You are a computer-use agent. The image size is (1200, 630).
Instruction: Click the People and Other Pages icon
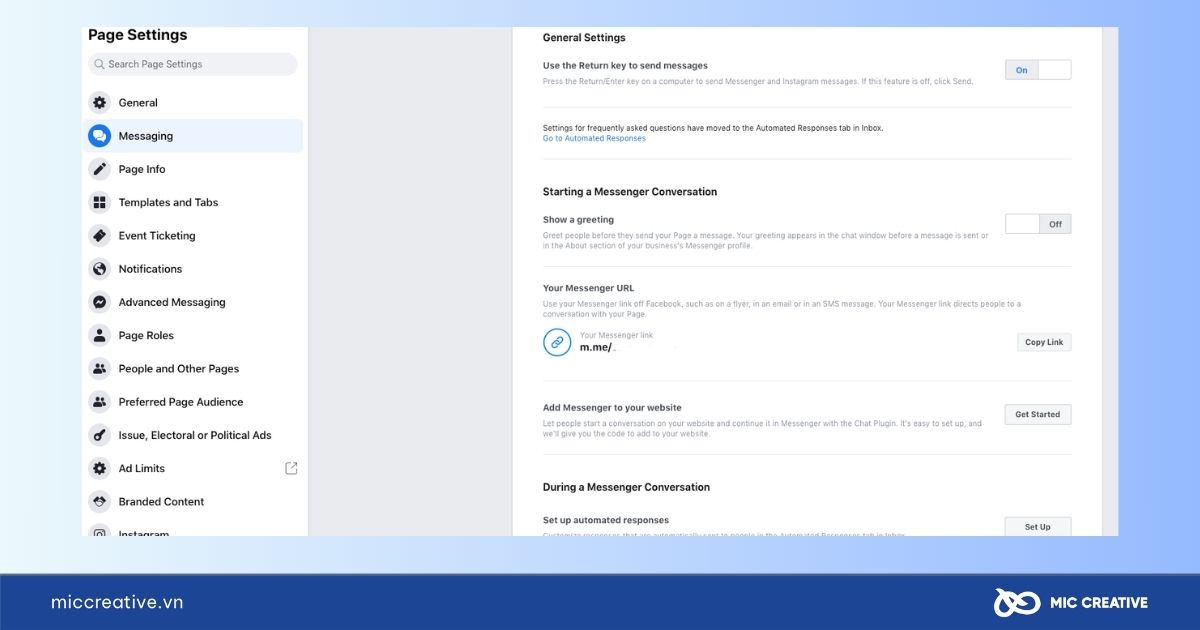(x=99, y=369)
